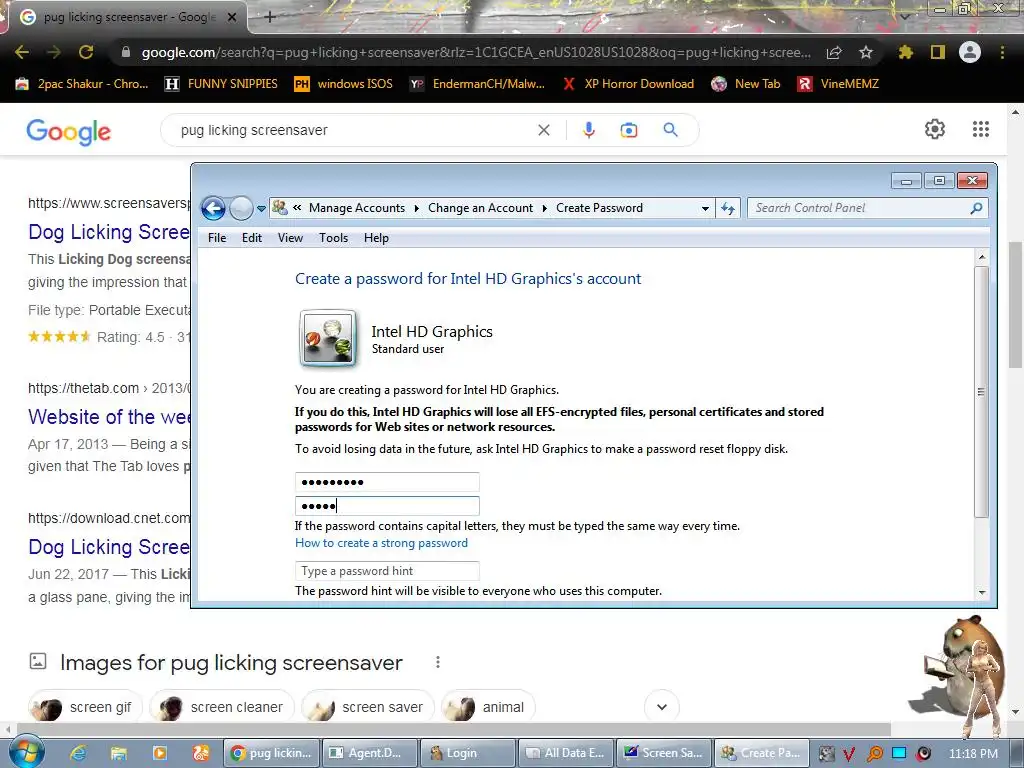Open the Edit menu
1024x768 pixels.
[251, 238]
